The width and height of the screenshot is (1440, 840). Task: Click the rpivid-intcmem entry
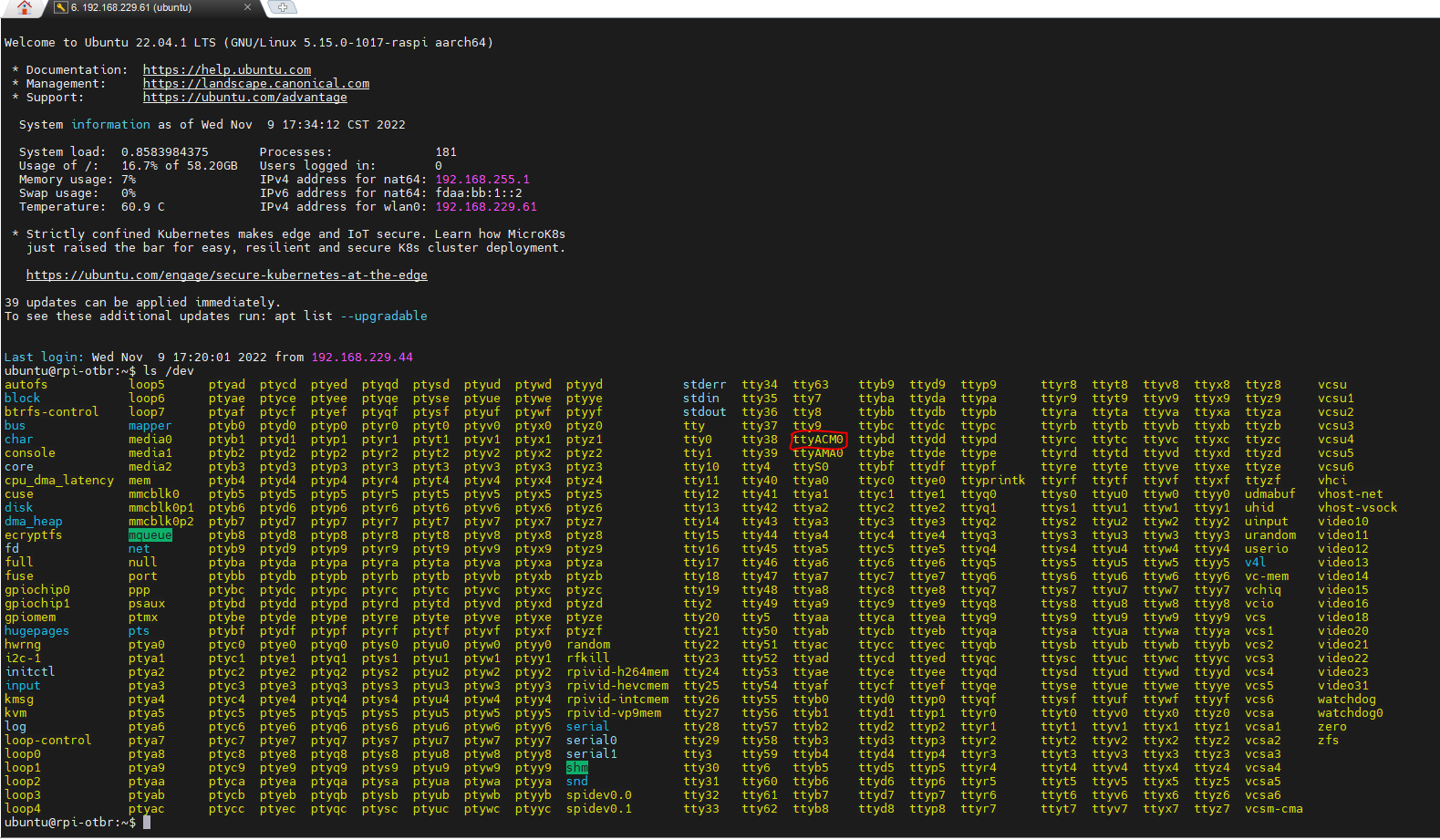coord(617,700)
